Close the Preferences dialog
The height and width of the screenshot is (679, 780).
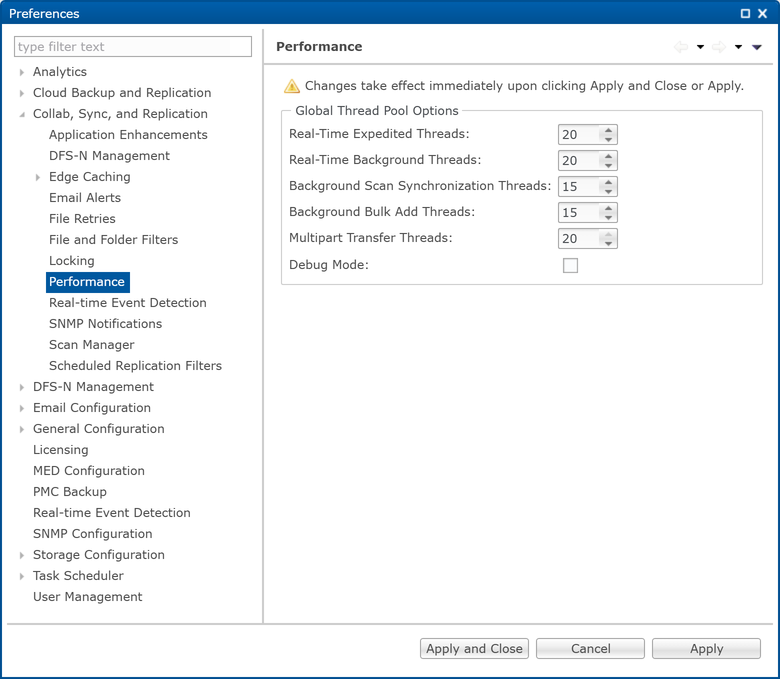[x=763, y=13]
